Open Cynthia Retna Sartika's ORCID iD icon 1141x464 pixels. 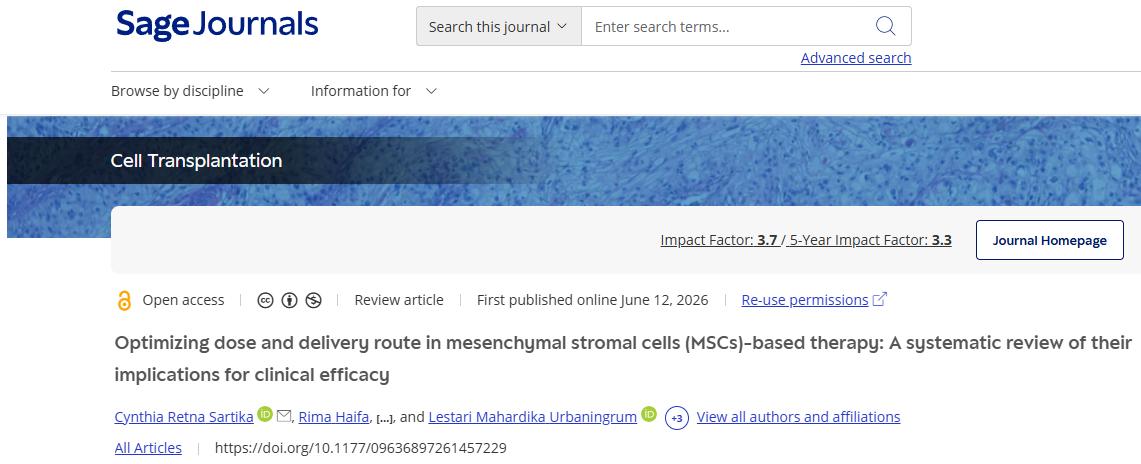click(x=265, y=415)
